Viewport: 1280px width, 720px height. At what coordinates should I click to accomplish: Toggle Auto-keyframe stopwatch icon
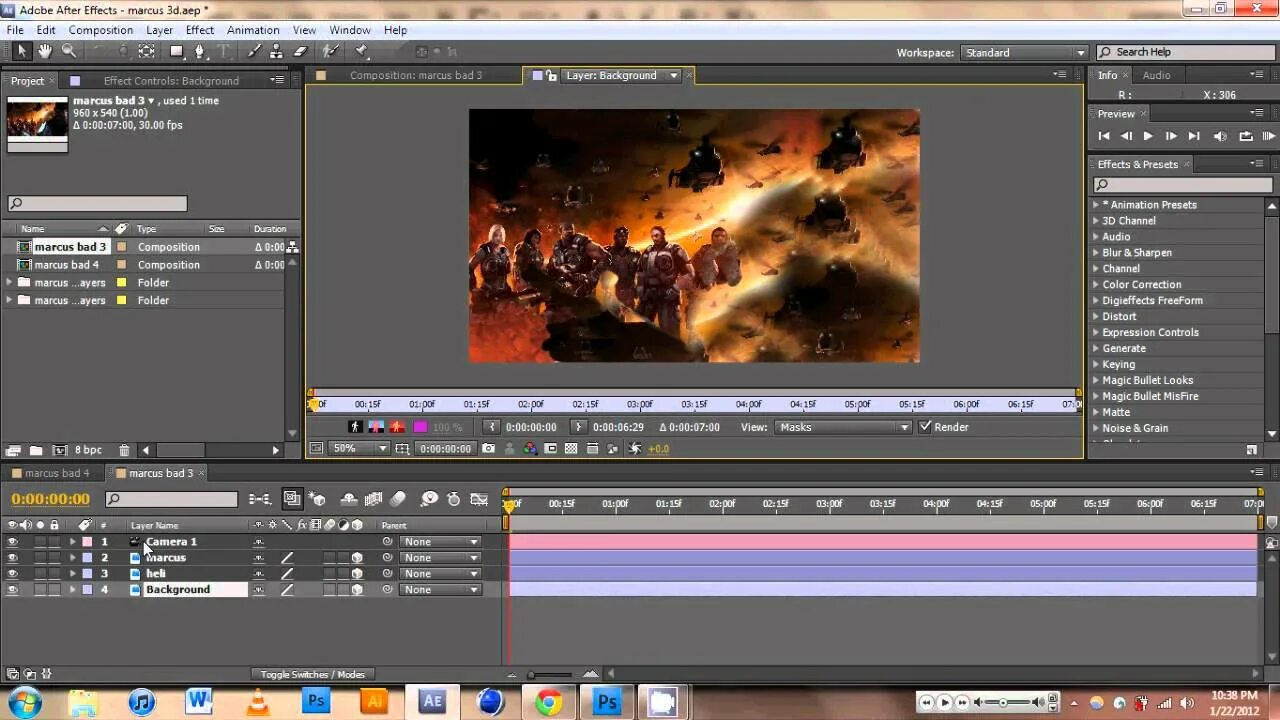pyautogui.click(x=453, y=499)
